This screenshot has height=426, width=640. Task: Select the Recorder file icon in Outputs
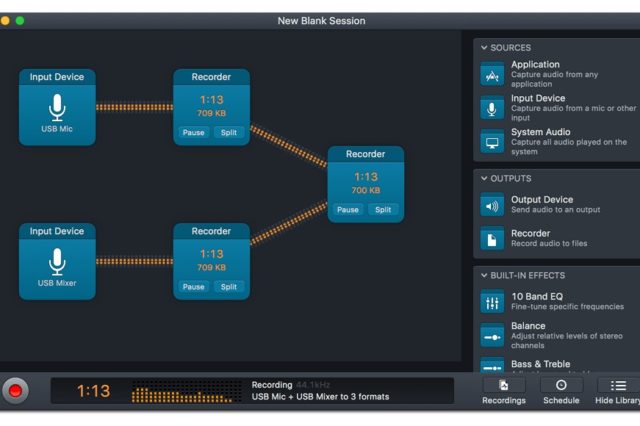pyautogui.click(x=492, y=238)
